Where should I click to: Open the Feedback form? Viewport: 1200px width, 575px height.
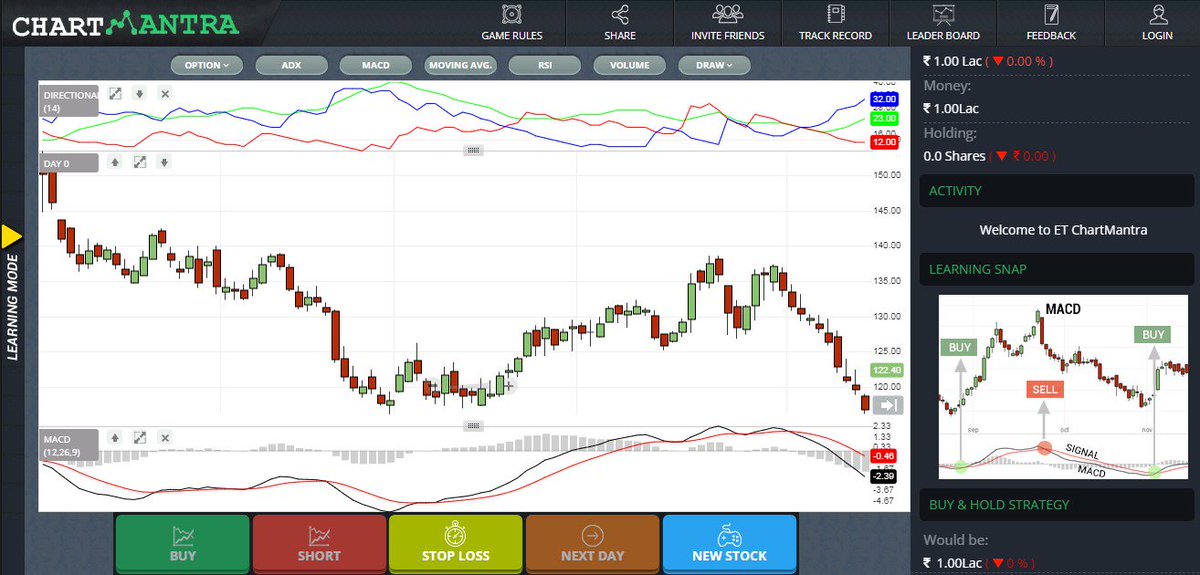click(x=1051, y=23)
